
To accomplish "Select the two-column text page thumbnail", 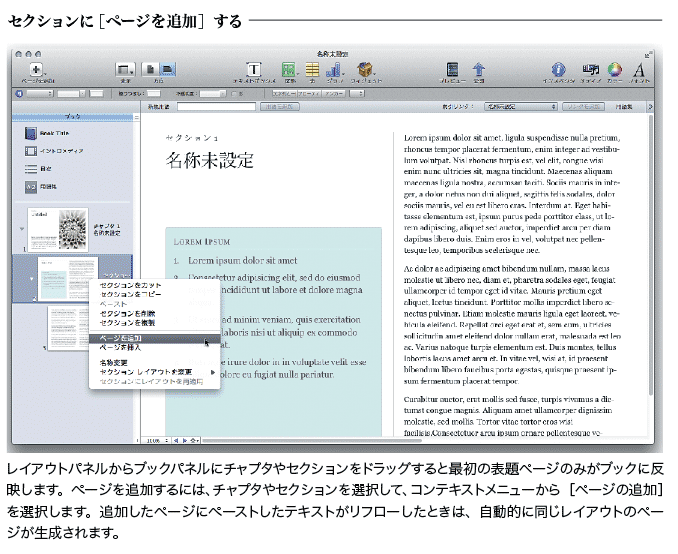I will [x=68, y=328].
